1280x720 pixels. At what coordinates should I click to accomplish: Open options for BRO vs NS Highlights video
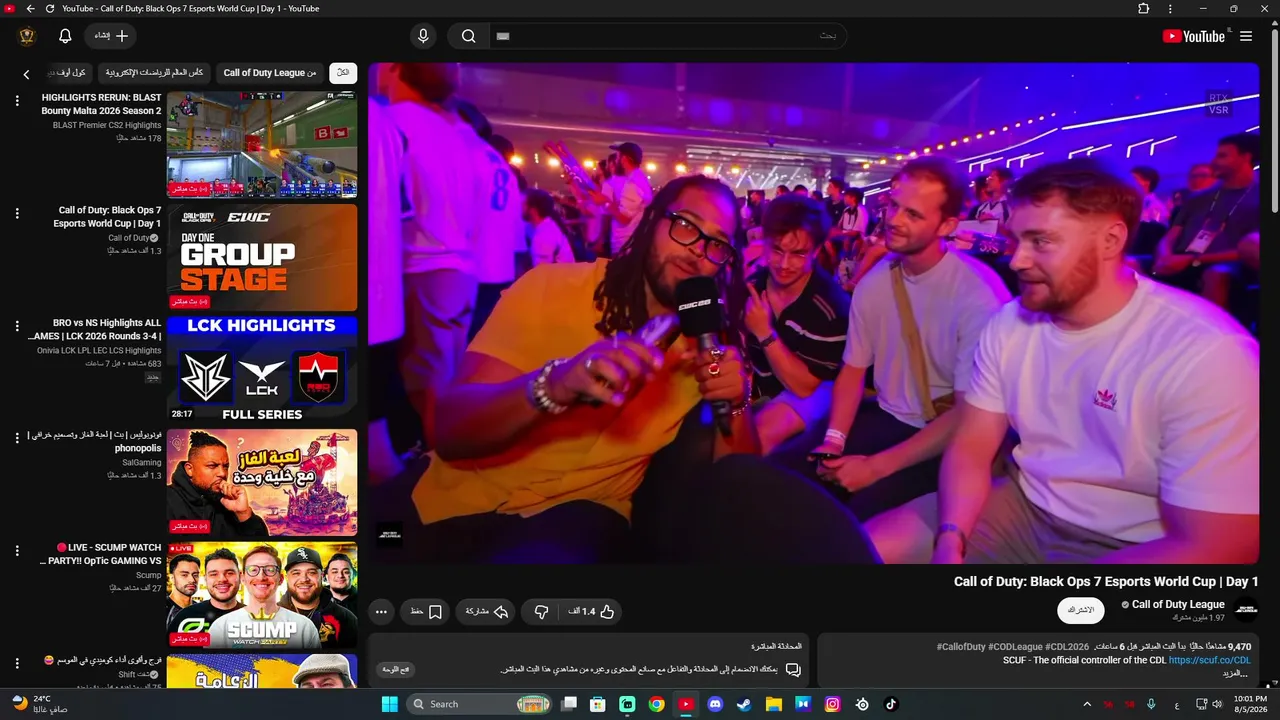[17, 326]
